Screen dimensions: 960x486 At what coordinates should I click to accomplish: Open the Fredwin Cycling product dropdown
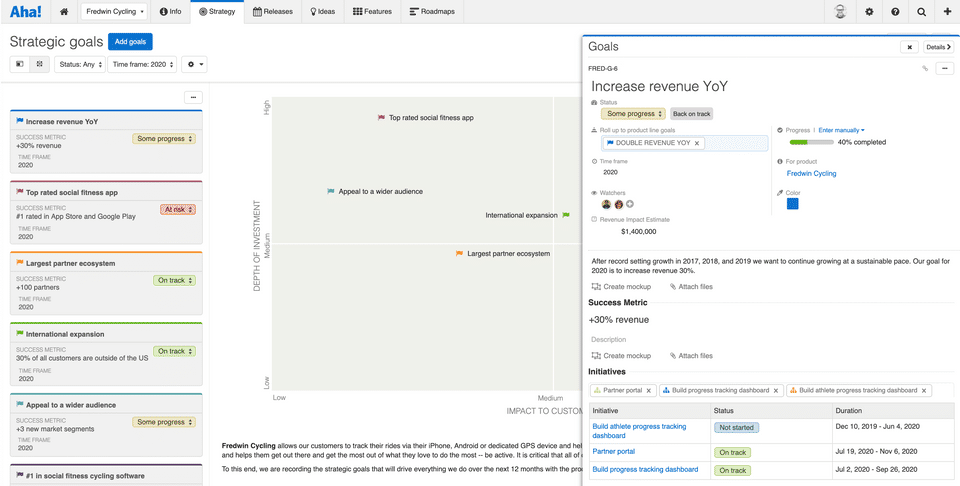click(114, 12)
